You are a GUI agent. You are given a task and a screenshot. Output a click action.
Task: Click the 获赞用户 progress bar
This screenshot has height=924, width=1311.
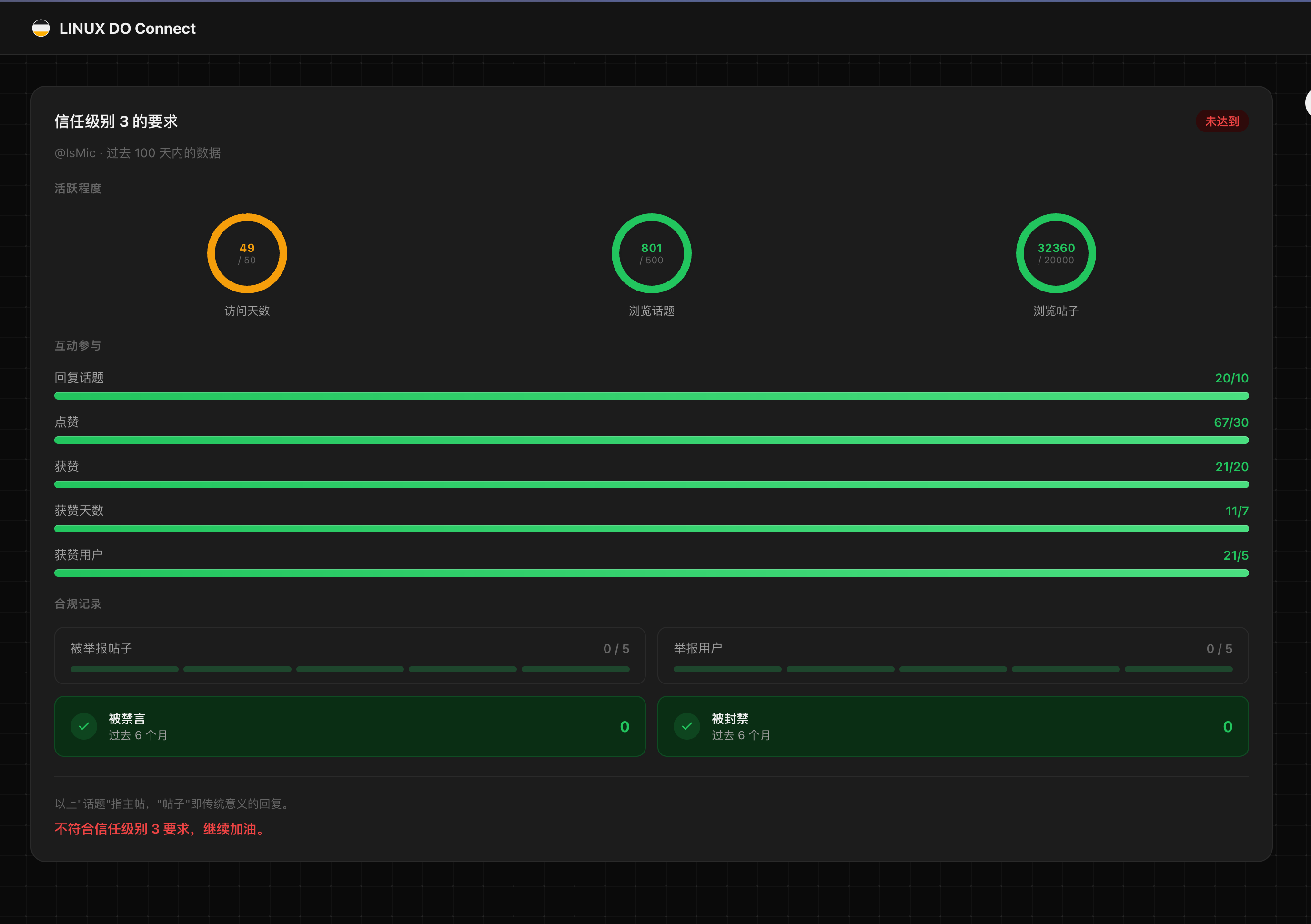click(x=652, y=573)
